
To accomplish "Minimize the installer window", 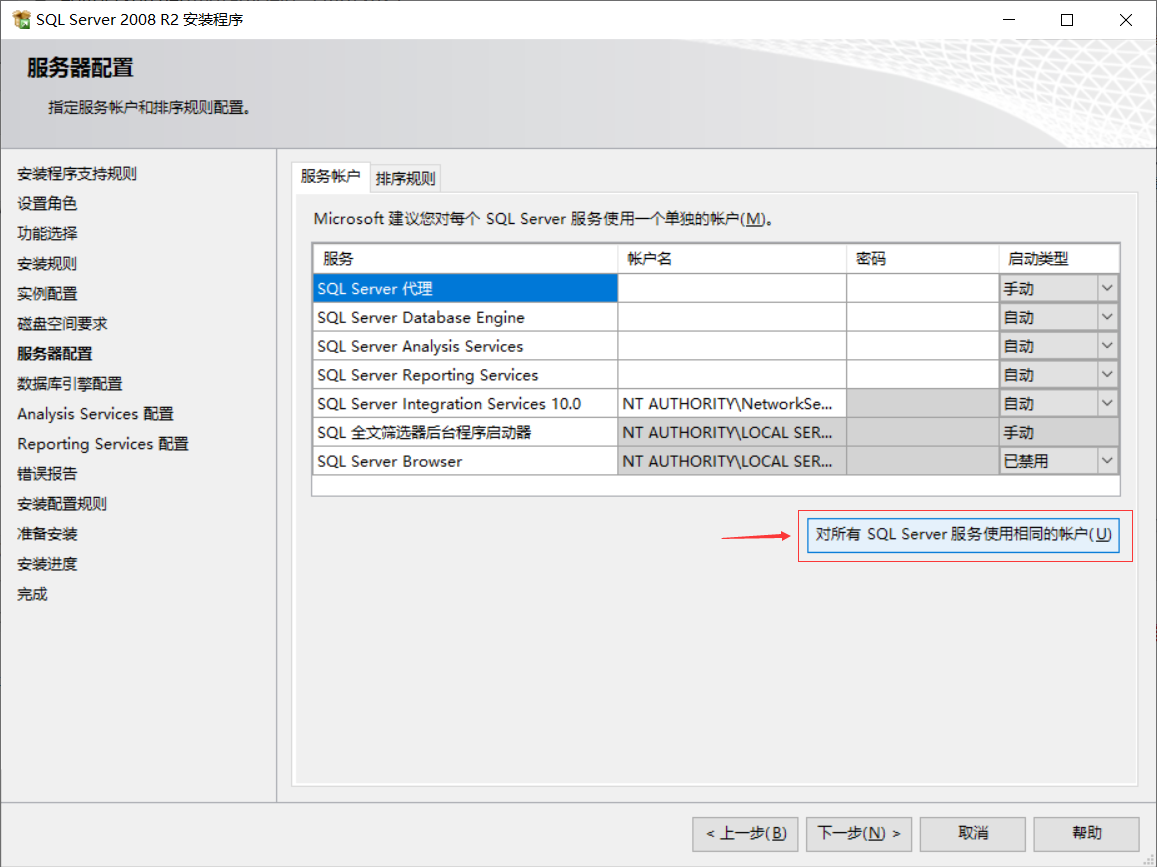I will (1009, 20).
